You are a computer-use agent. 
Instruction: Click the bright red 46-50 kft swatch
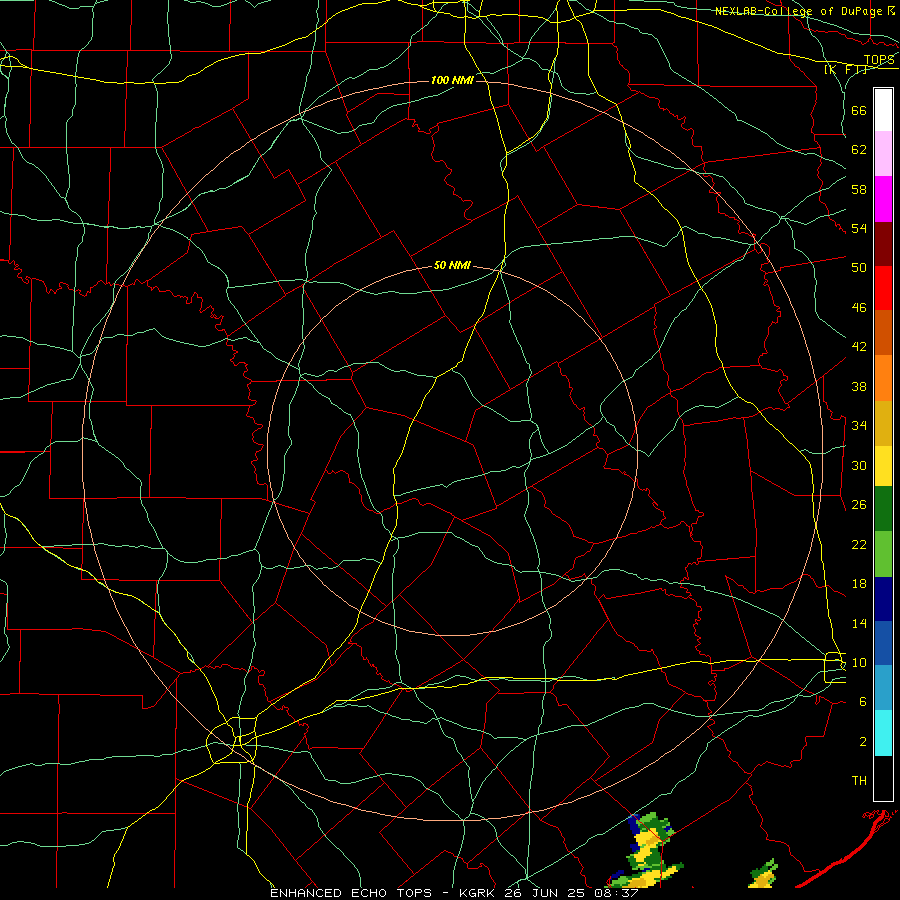point(883,288)
